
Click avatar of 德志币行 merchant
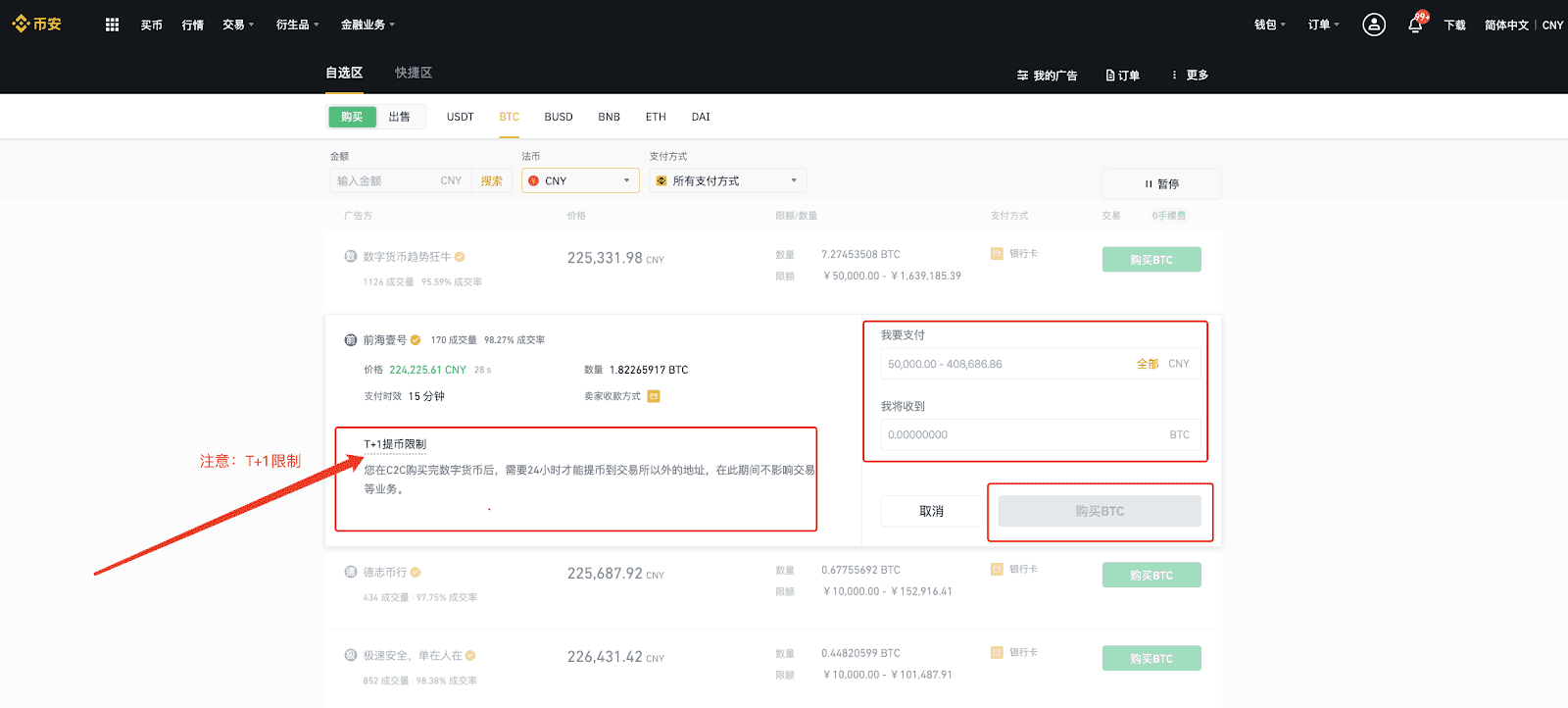pyautogui.click(x=351, y=572)
